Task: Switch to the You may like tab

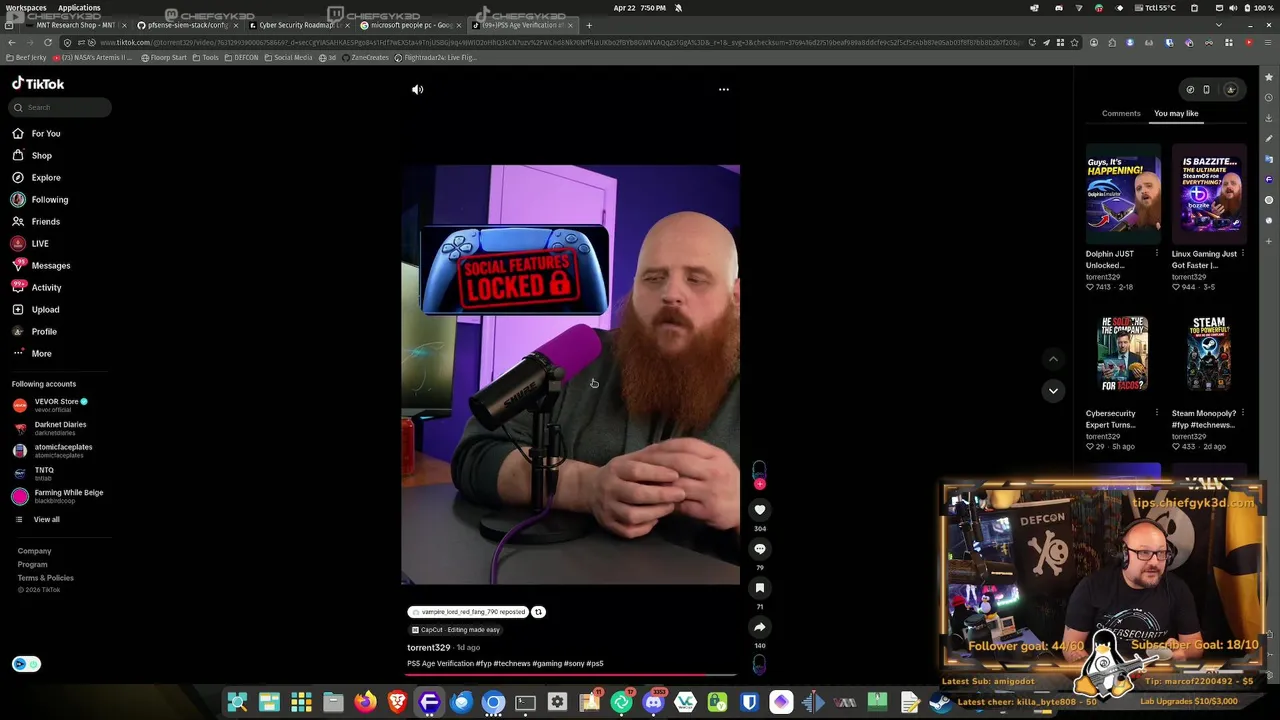Action: pos(1176,113)
